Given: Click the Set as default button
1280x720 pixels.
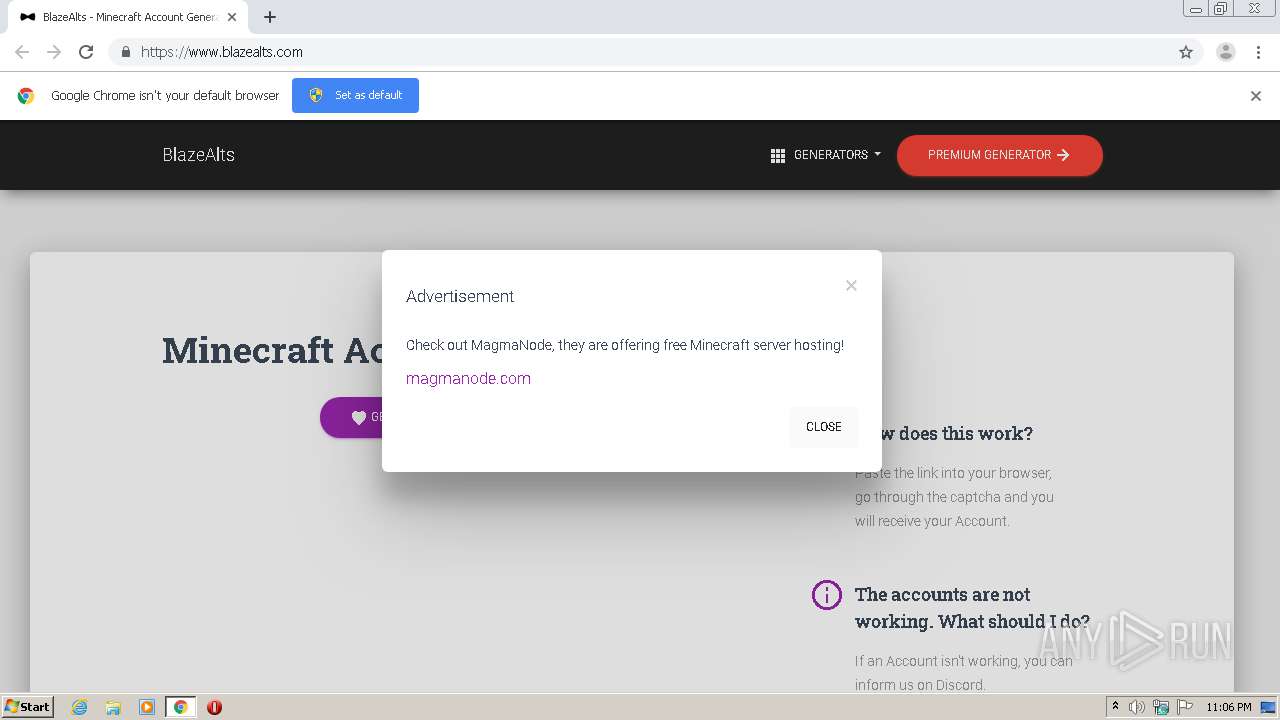Looking at the screenshot, I should pos(355,95).
